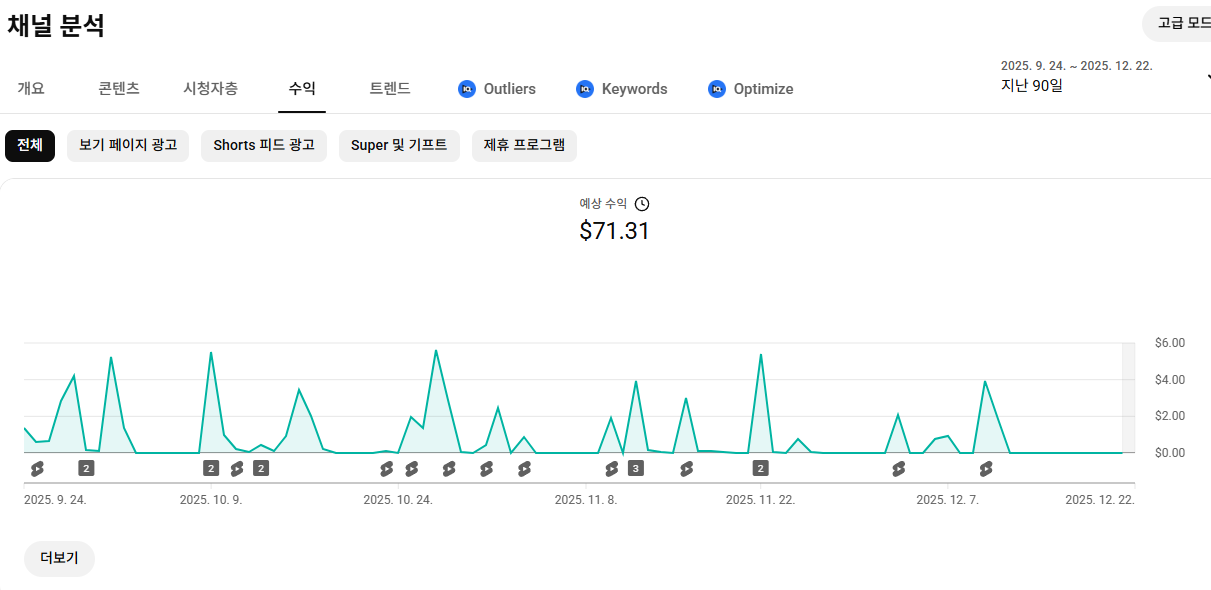The height and width of the screenshot is (590, 1211).
Task: Open the badge marked 3 under the chart
Action: pos(635,468)
